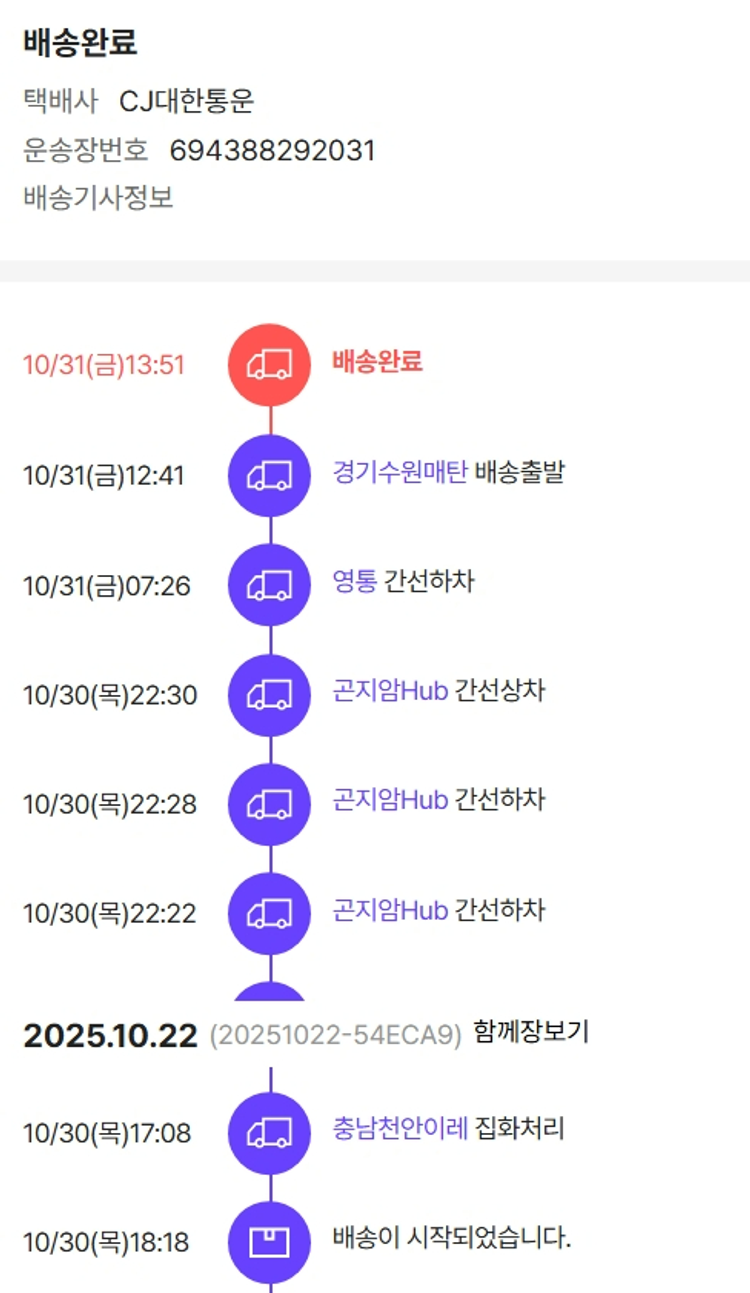Click the tracking number 694388292031
Viewport: 750px width, 1293px height.
(x=272, y=150)
